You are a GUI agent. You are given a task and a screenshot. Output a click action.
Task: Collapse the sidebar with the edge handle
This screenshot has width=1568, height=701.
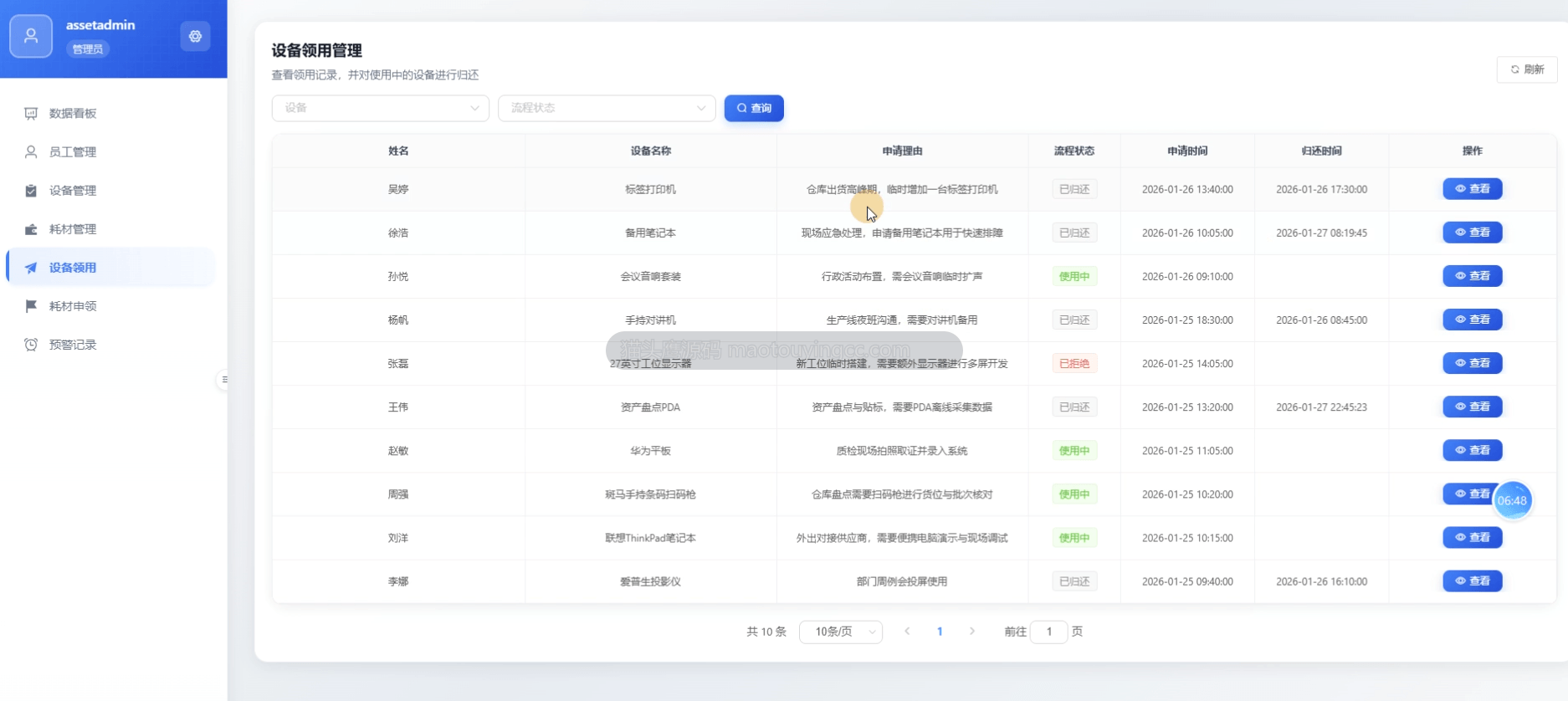(223, 380)
